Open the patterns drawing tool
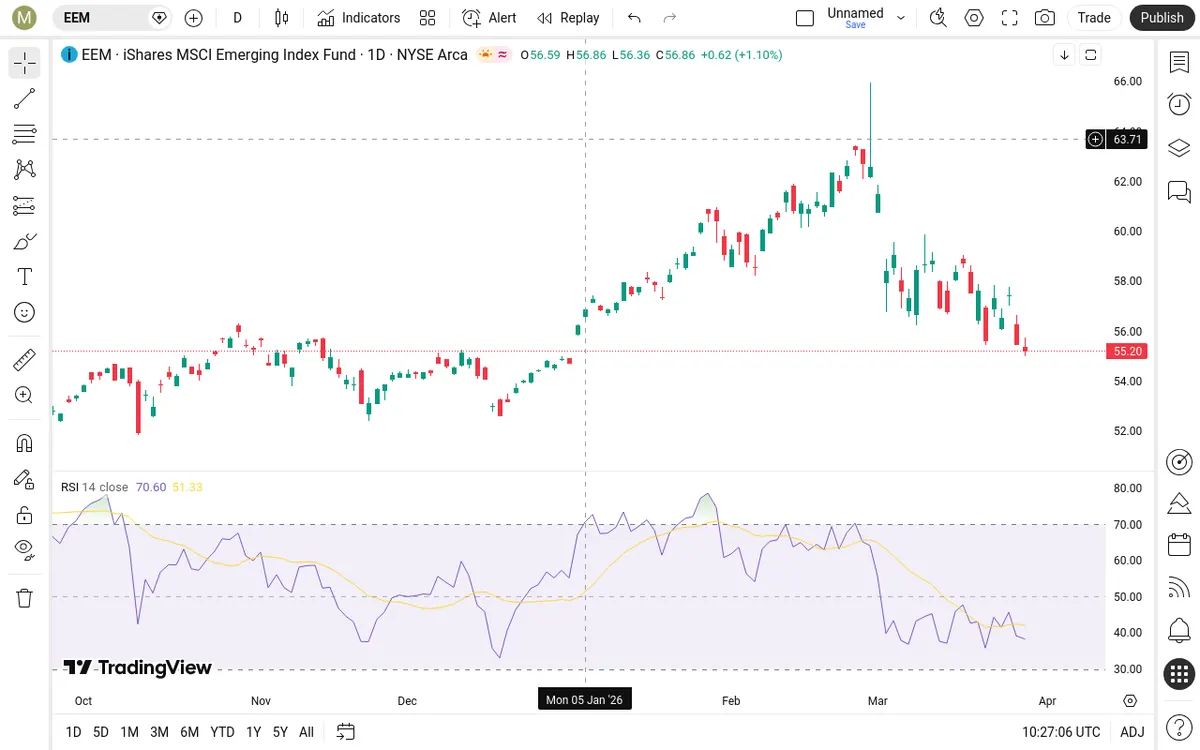 click(25, 170)
